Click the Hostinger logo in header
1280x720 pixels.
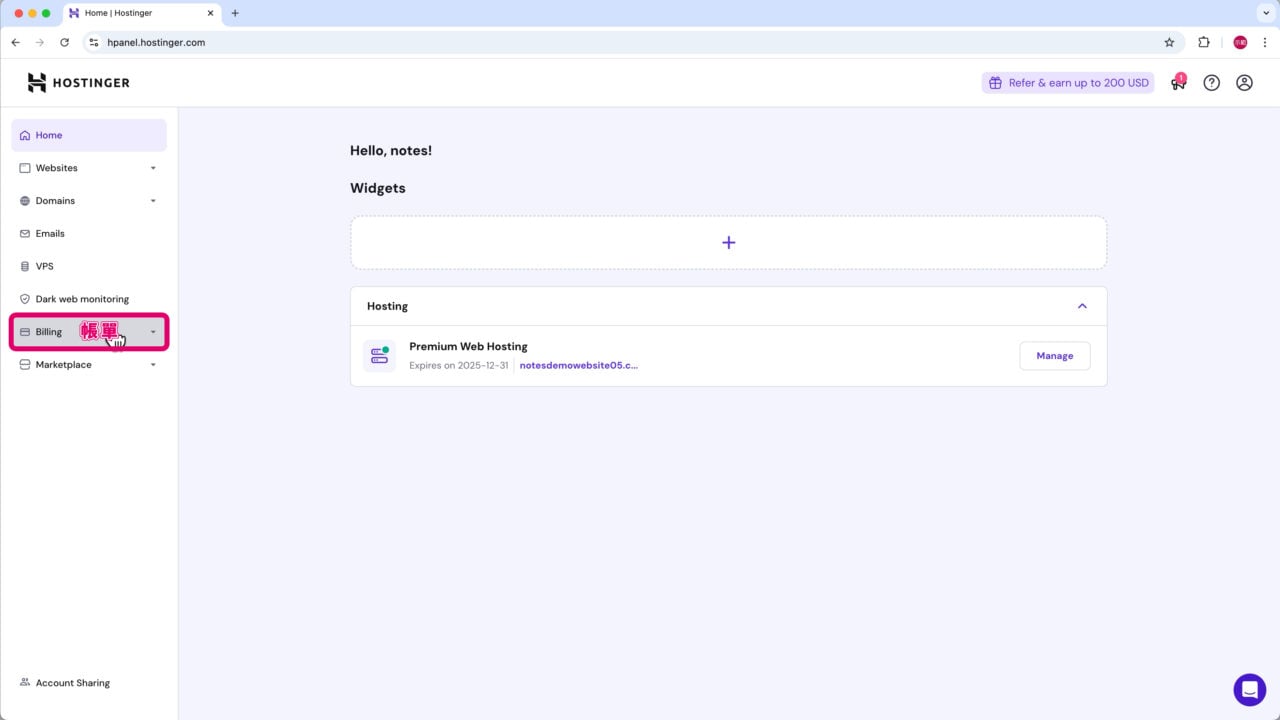coord(78,83)
